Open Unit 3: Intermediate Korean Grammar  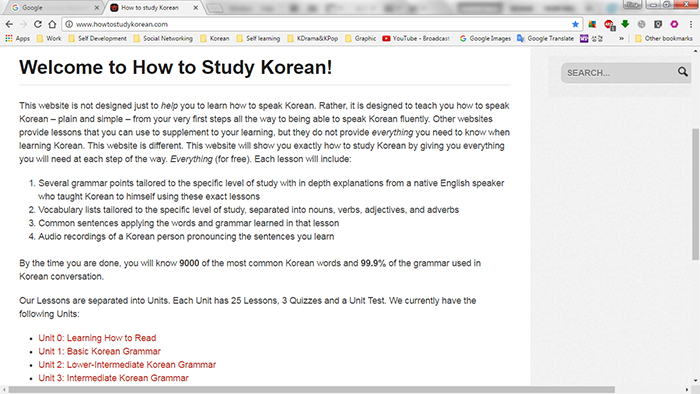pyautogui.click(x=113, y=378)
